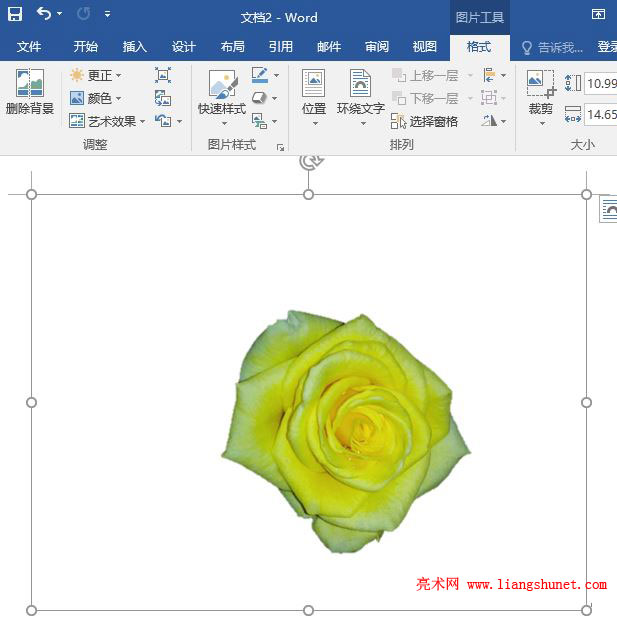Click the Rotate objects icon
The height and width of the screenshot is (634, 617).
[x=490, y=120]
